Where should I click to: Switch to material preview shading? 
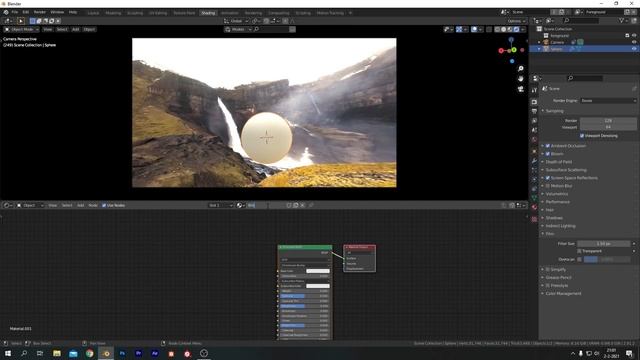point(510,29)
